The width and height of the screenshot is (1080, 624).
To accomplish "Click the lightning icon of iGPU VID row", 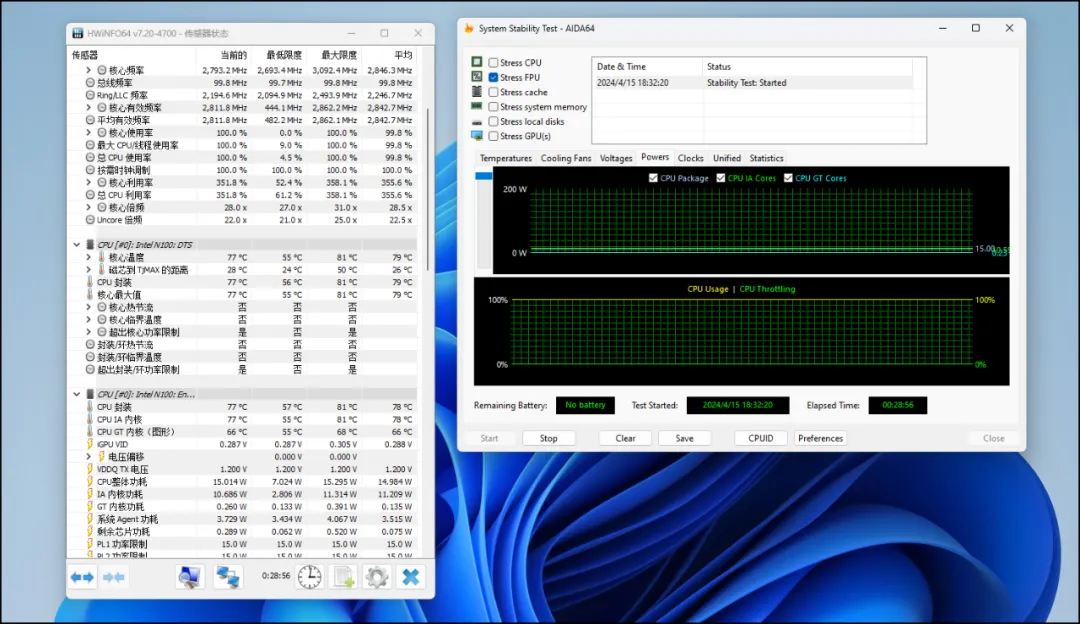I will 90,444.
